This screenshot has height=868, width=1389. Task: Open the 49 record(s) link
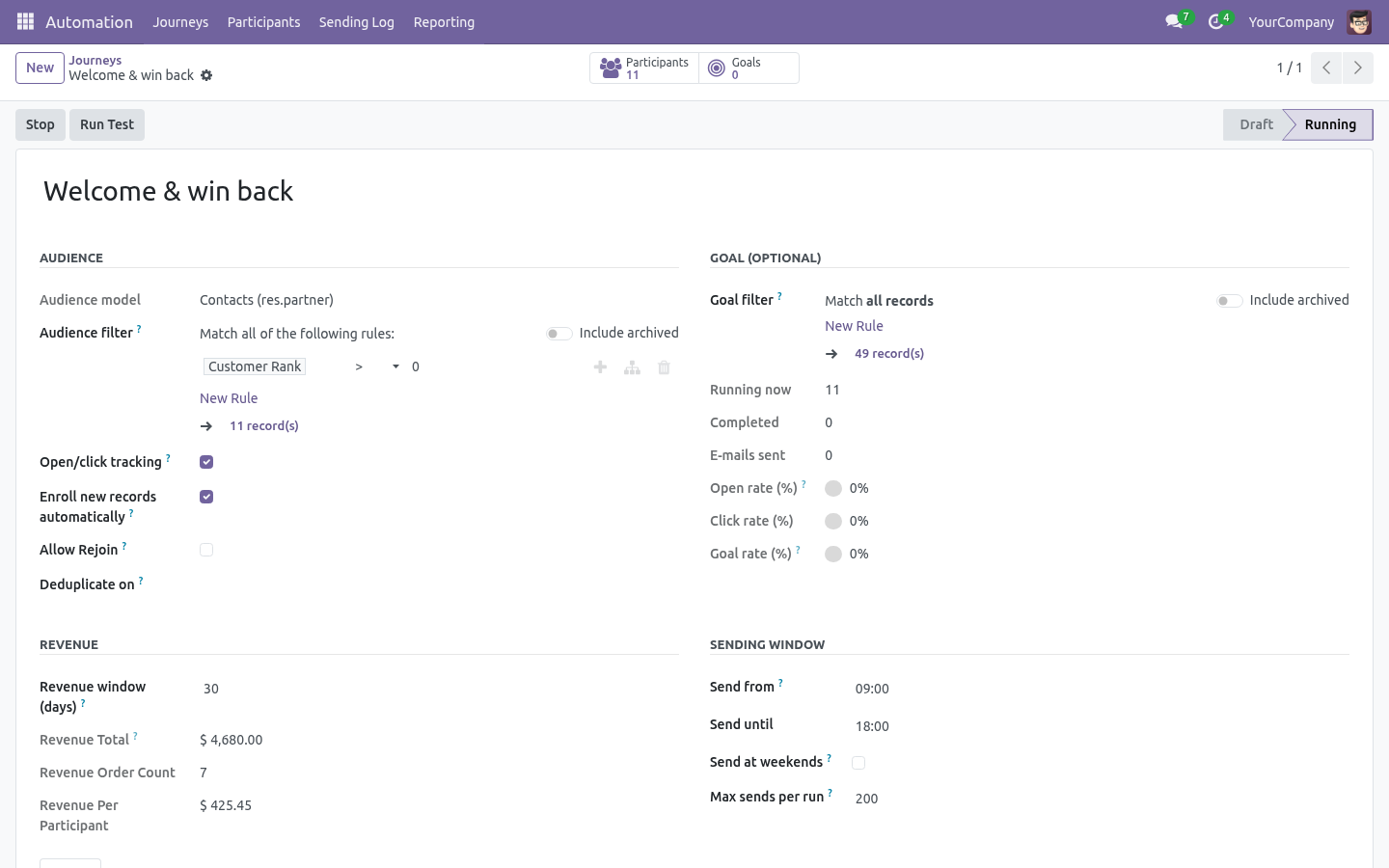point(889,353)
